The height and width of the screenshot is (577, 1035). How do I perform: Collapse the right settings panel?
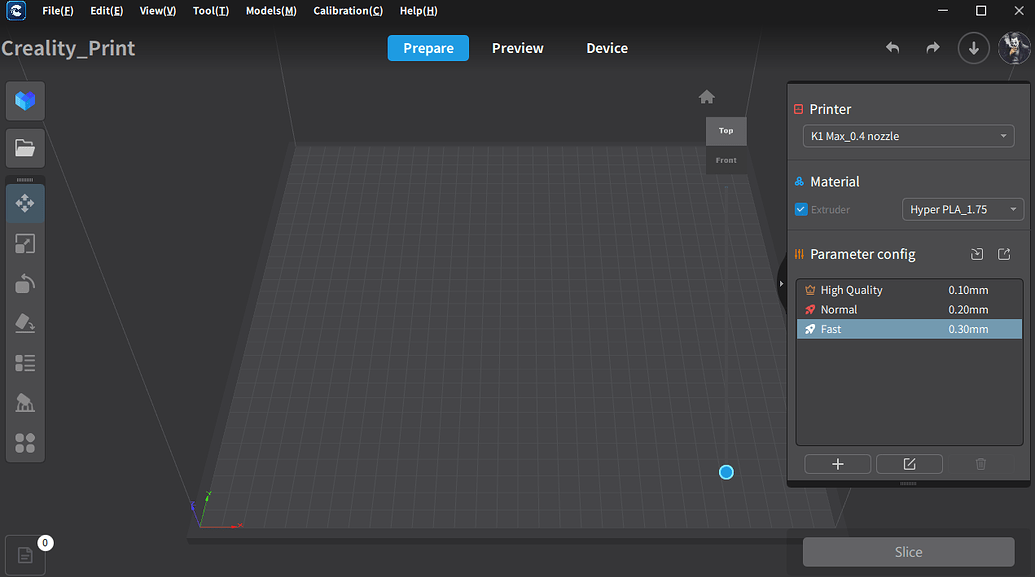[x=781, y=283]
